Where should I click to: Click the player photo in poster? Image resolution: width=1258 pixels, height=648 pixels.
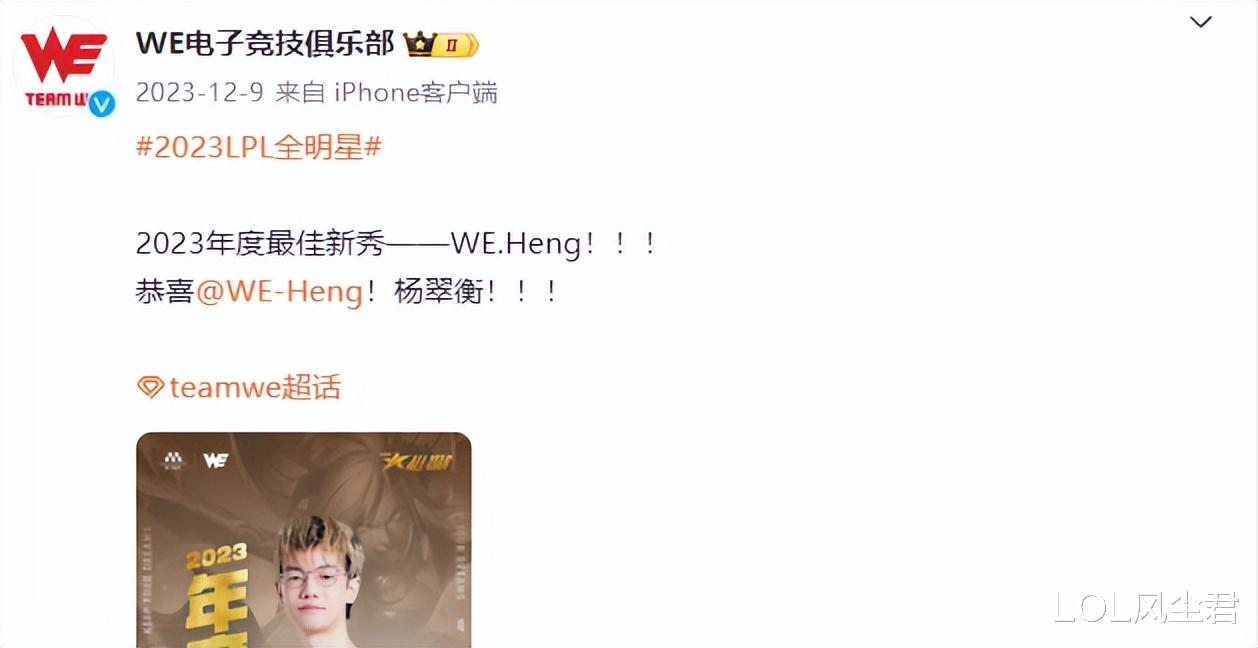(x=320, y=584)
